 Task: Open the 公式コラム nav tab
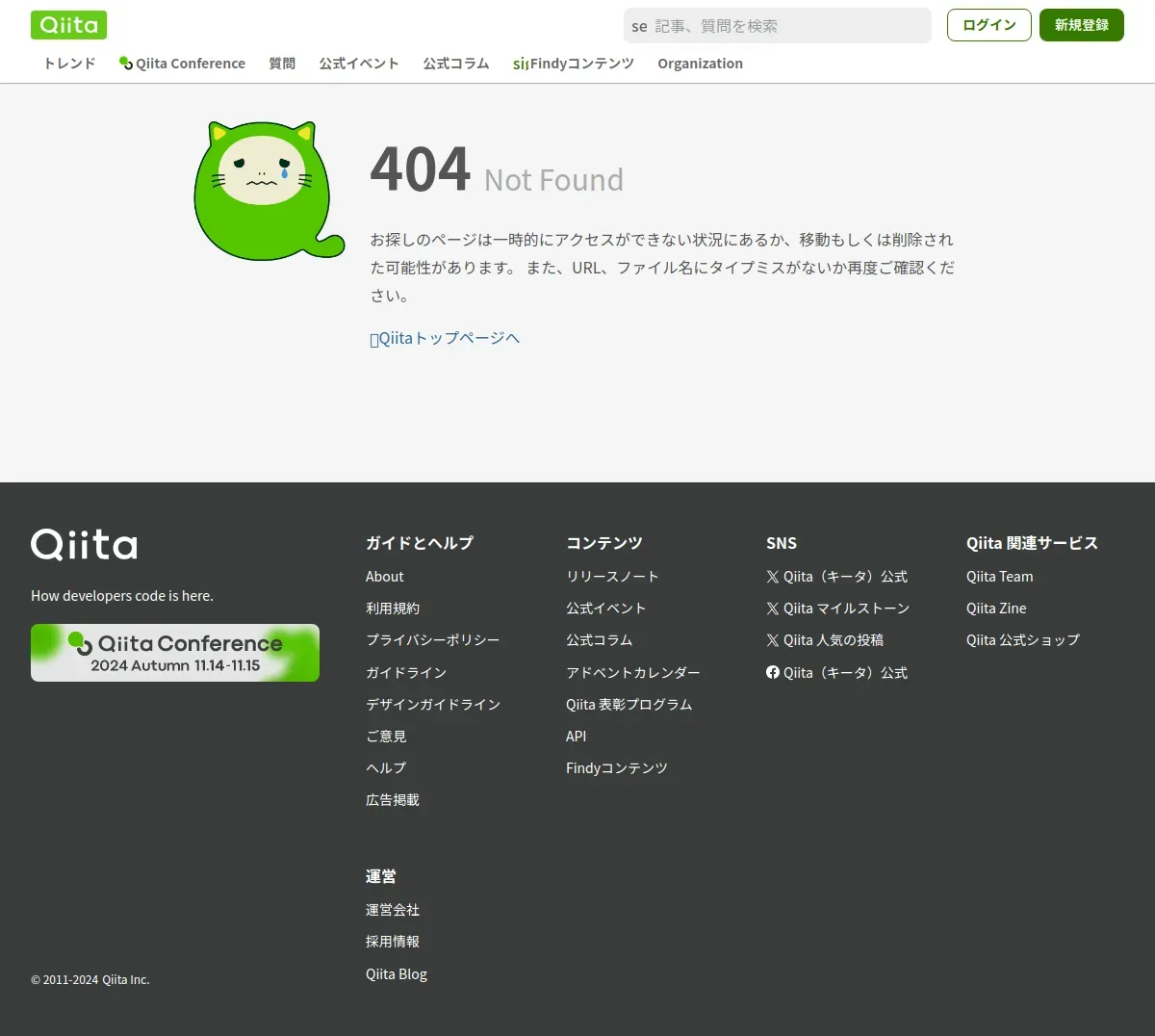pyautogui.click(x=456, y=64)
